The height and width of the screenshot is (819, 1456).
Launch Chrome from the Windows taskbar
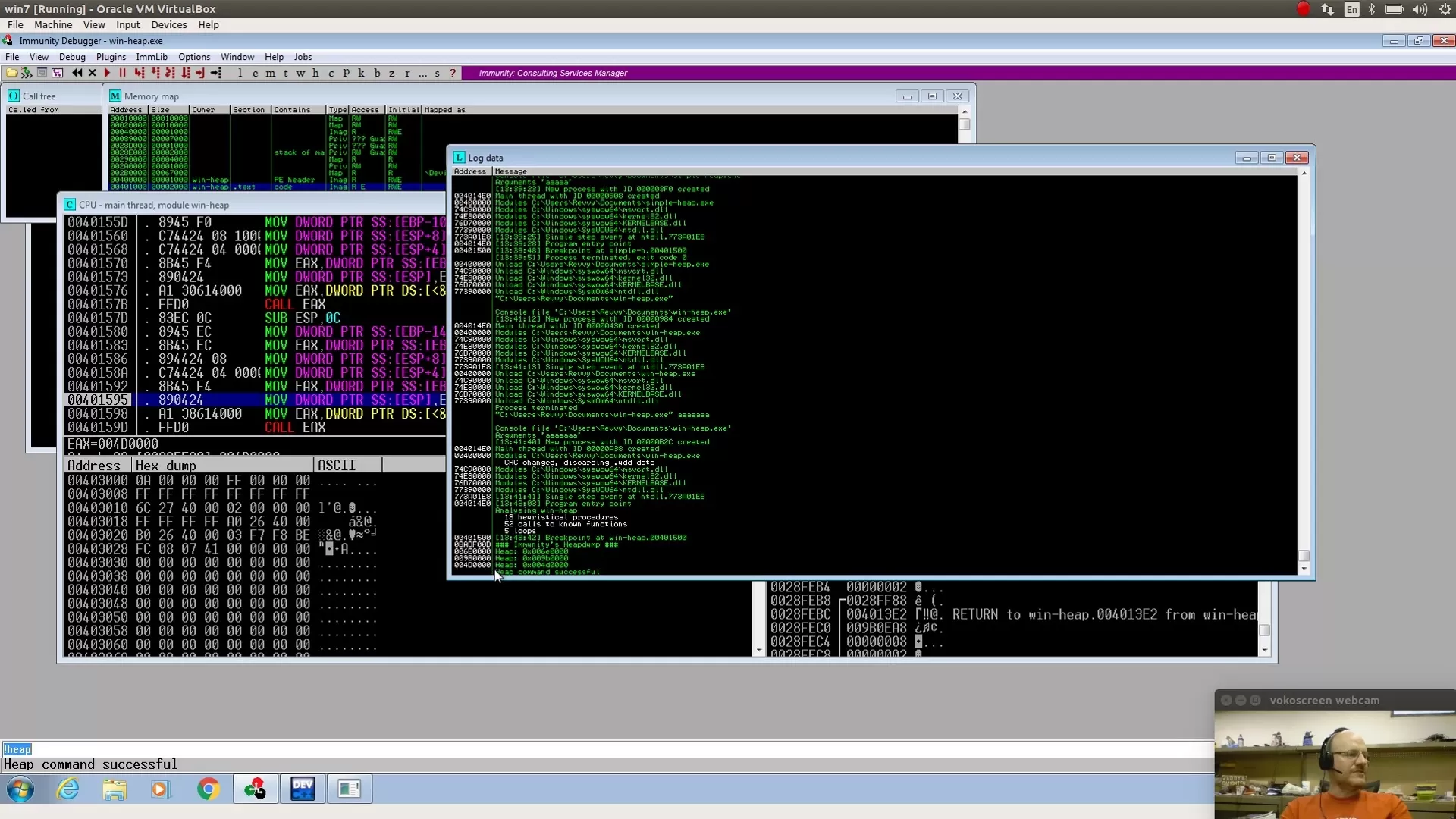(x=208, y=789)
